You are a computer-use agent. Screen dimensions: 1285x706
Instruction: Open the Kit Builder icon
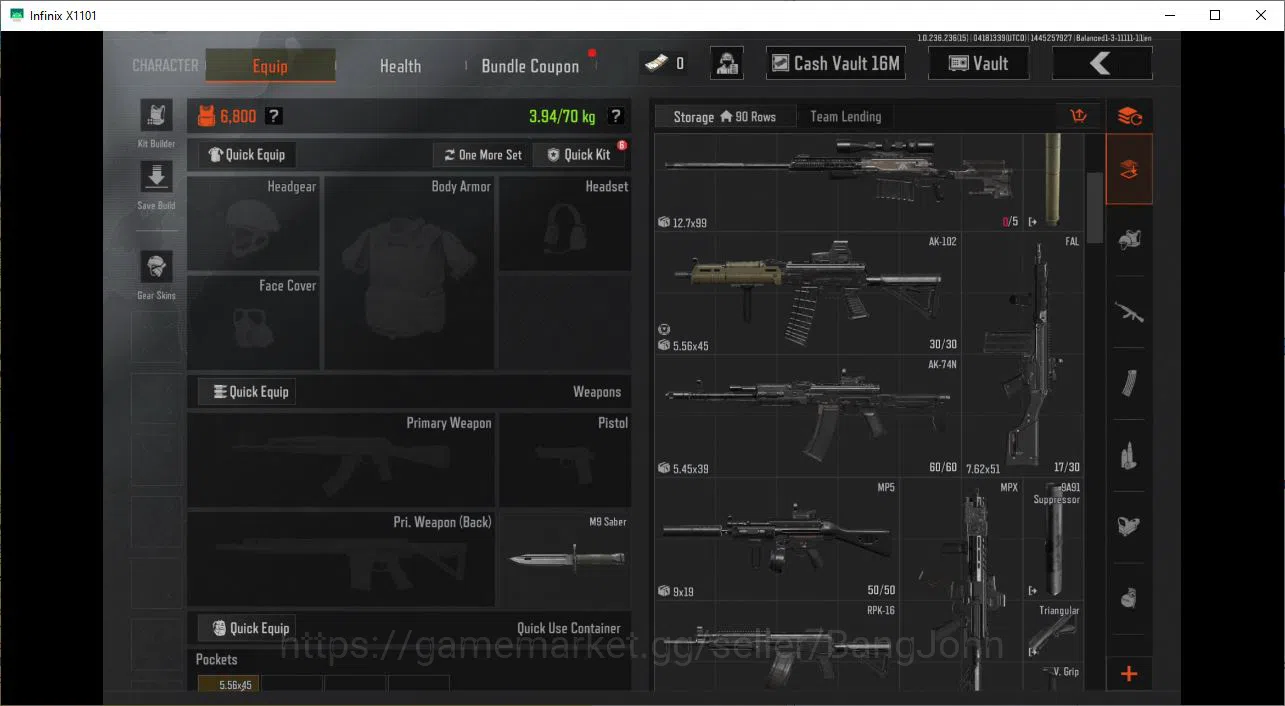coord(156,116)
